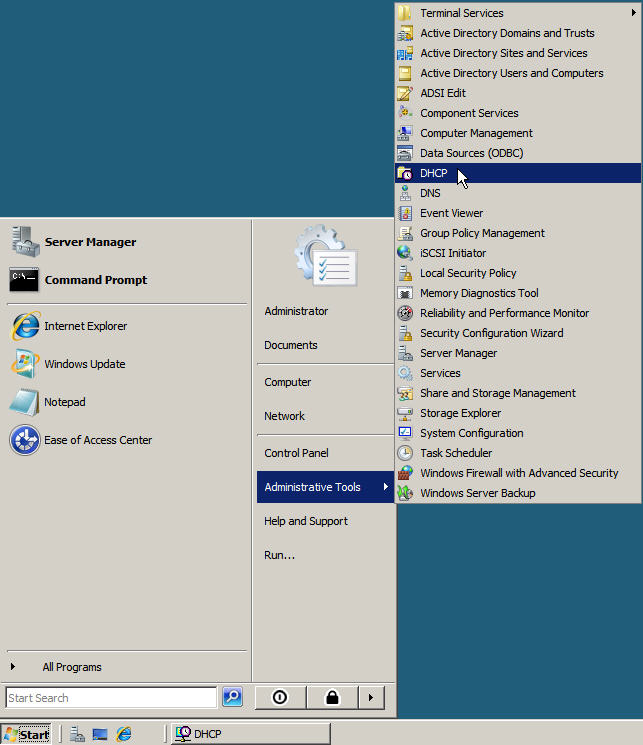The image size is (643, 745).
Task: Expand the Administrative Tools submenu arrow
Action: click(385, 487)
